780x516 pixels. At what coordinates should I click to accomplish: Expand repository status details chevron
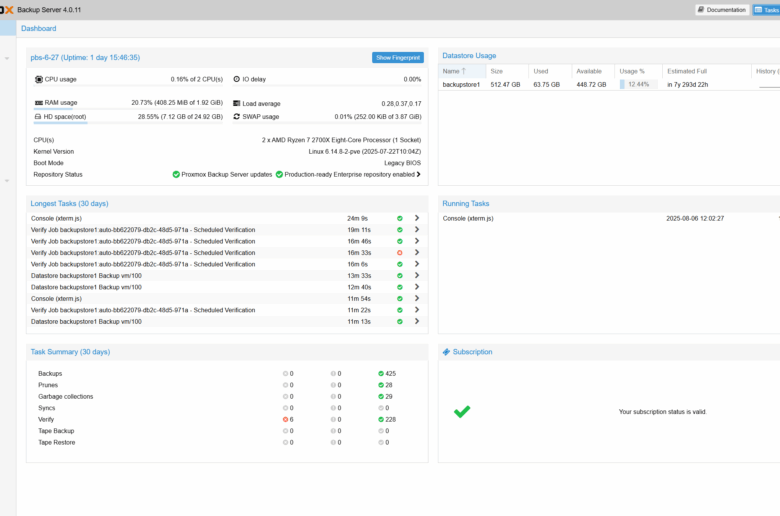[418, 174]
